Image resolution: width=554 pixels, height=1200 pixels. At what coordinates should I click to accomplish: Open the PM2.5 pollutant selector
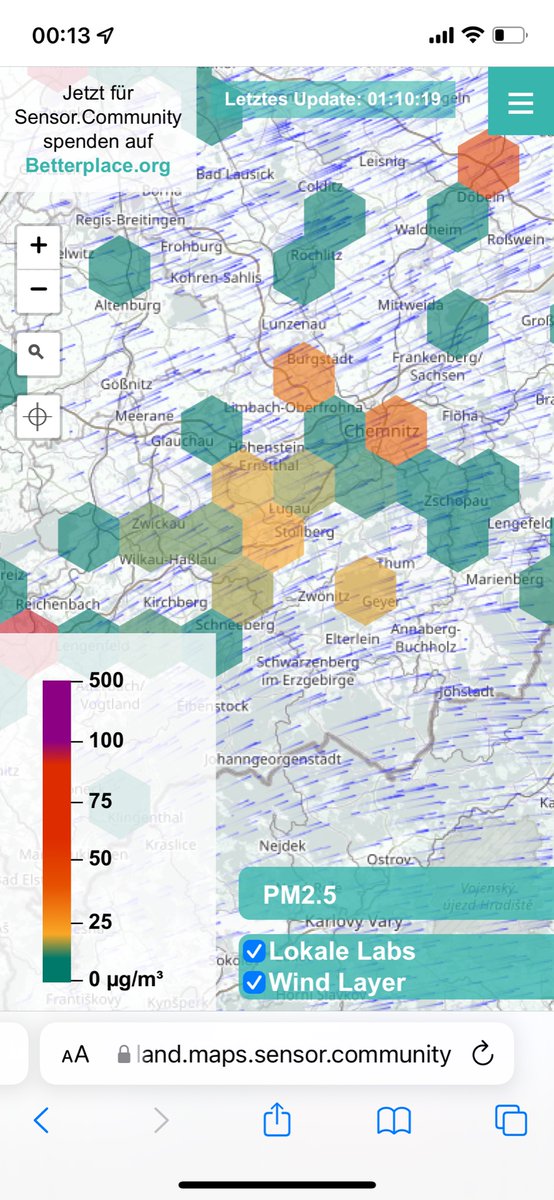[396, 894]
